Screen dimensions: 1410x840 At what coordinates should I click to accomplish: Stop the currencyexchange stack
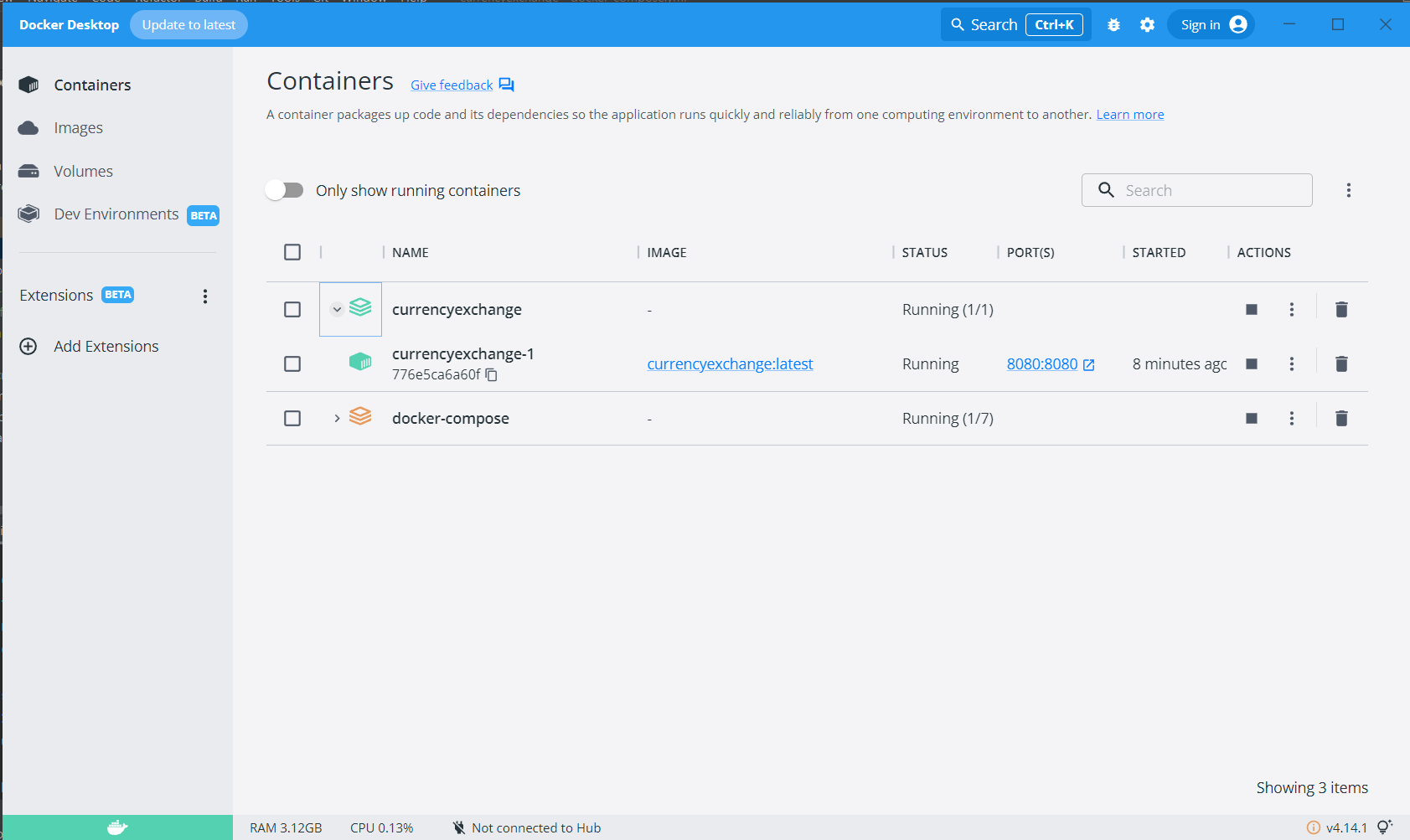(x=1252, y=309)
